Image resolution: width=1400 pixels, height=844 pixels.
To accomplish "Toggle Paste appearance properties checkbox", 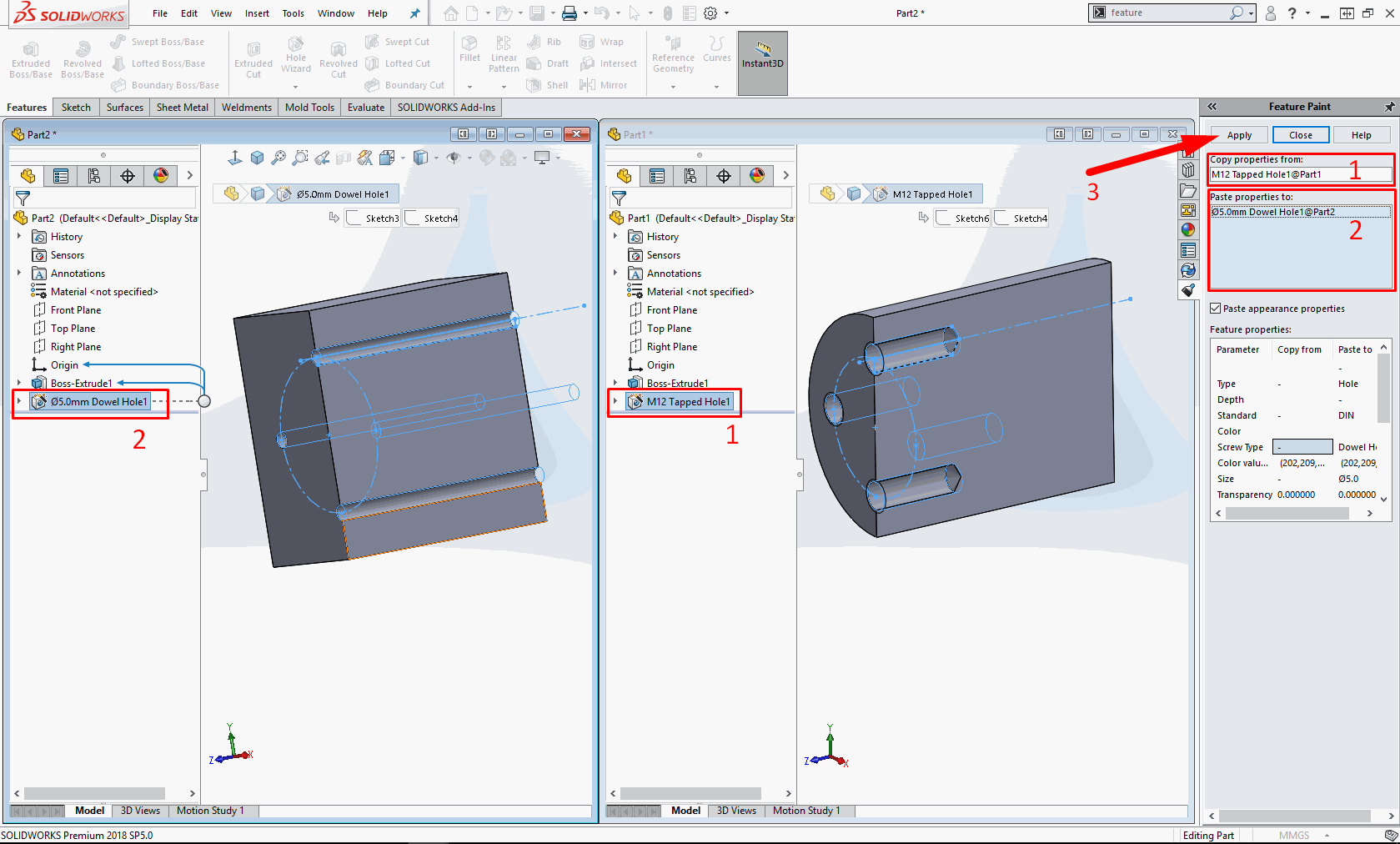I will [x=1216, y=309].
